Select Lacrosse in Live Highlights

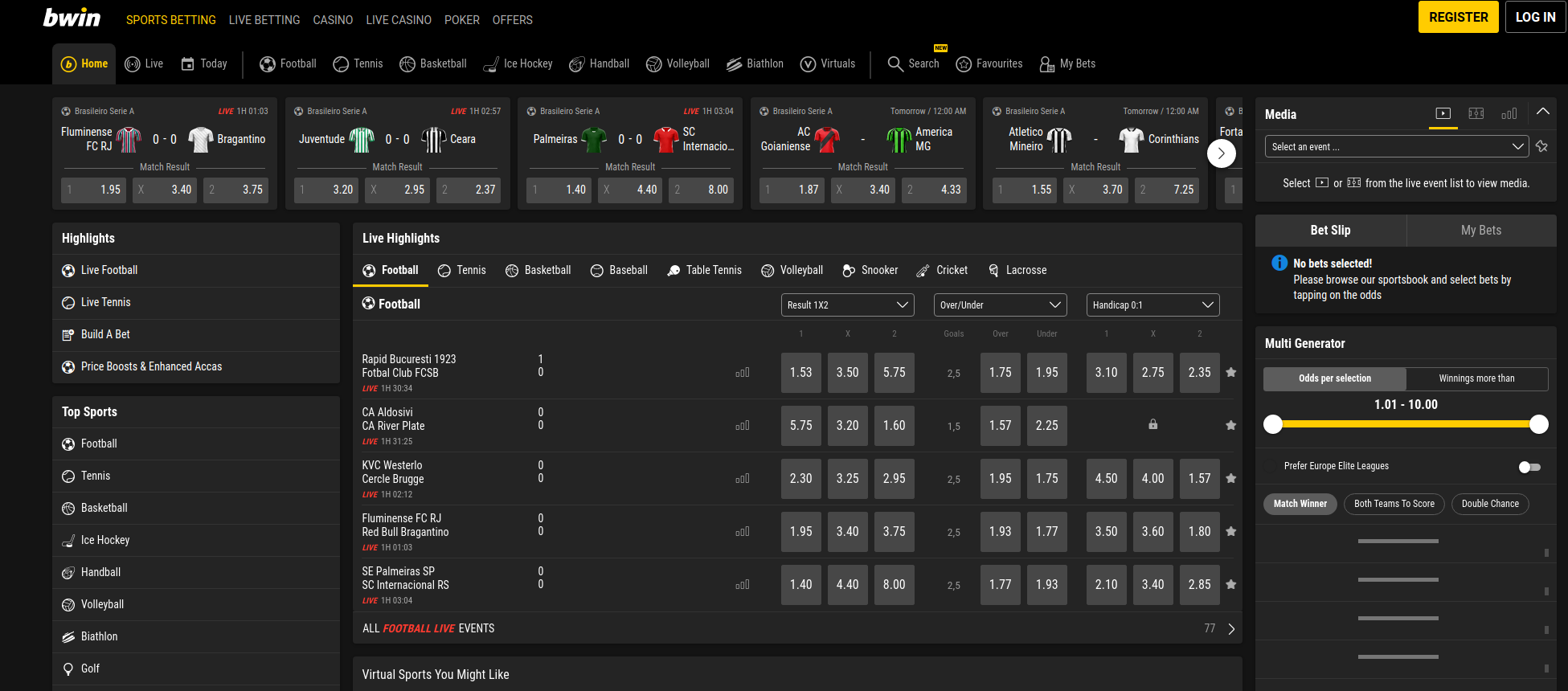point(1017,270)
